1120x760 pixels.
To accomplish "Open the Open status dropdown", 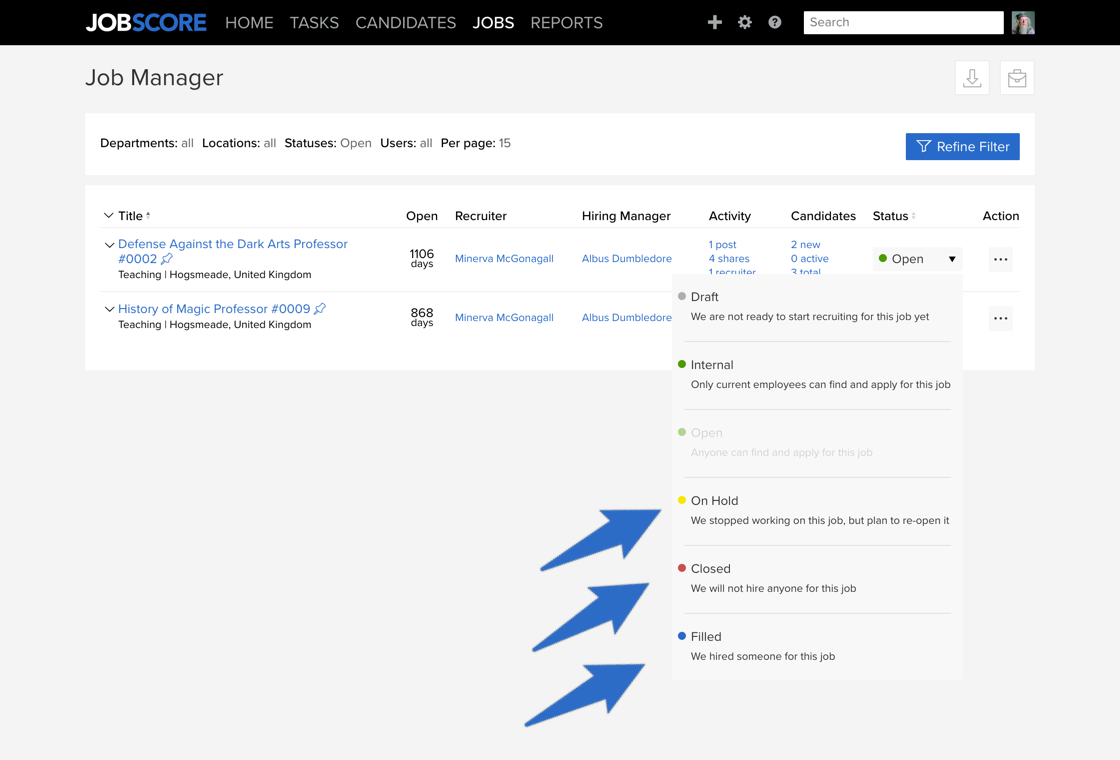I will (x=917, y=259).
